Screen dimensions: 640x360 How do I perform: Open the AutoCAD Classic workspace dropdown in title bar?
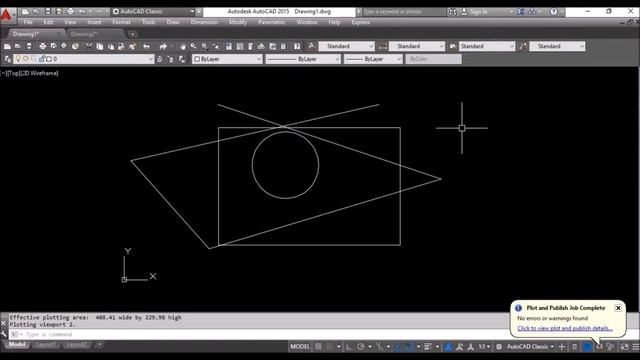click(192, 11)
